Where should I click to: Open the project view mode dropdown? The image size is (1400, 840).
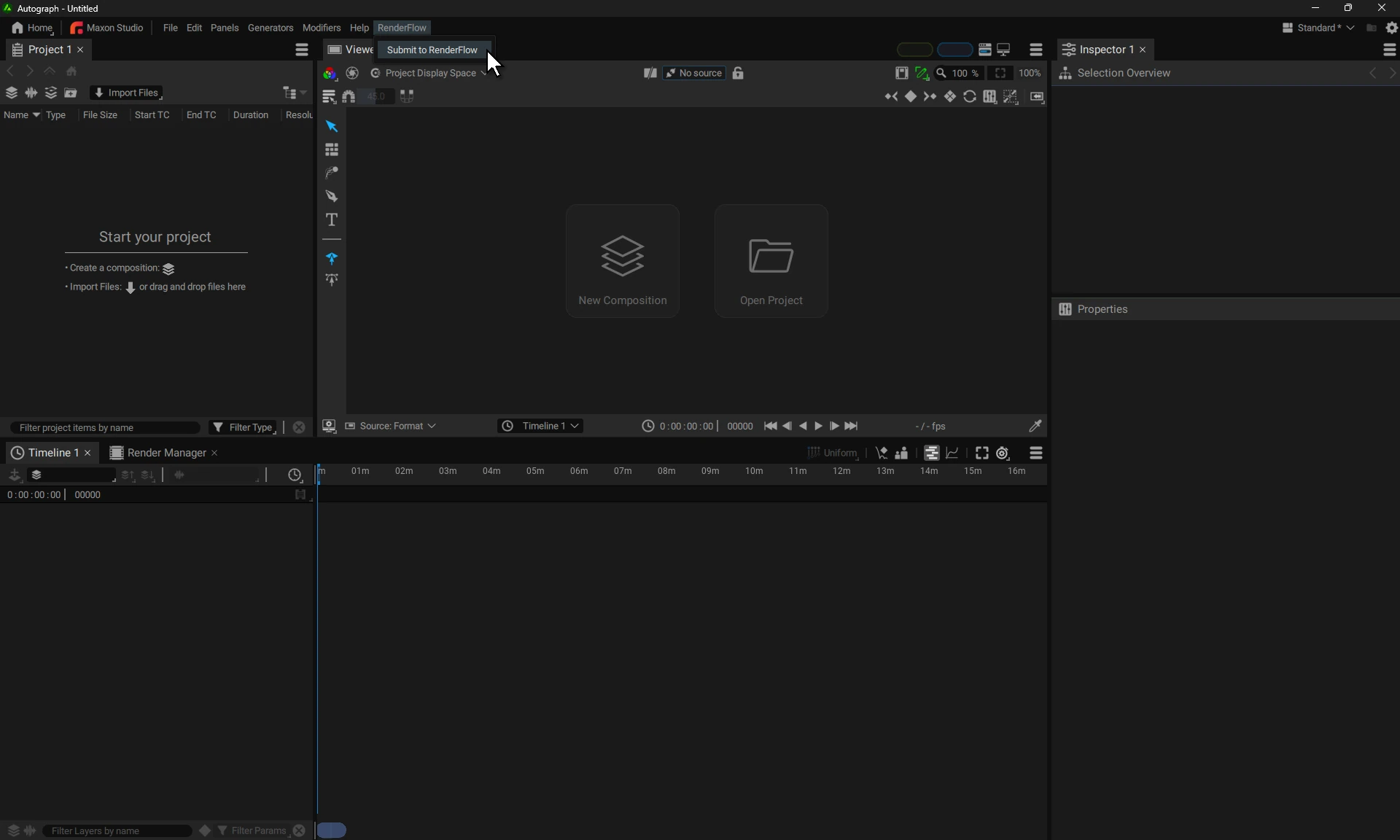click(295, 93)
